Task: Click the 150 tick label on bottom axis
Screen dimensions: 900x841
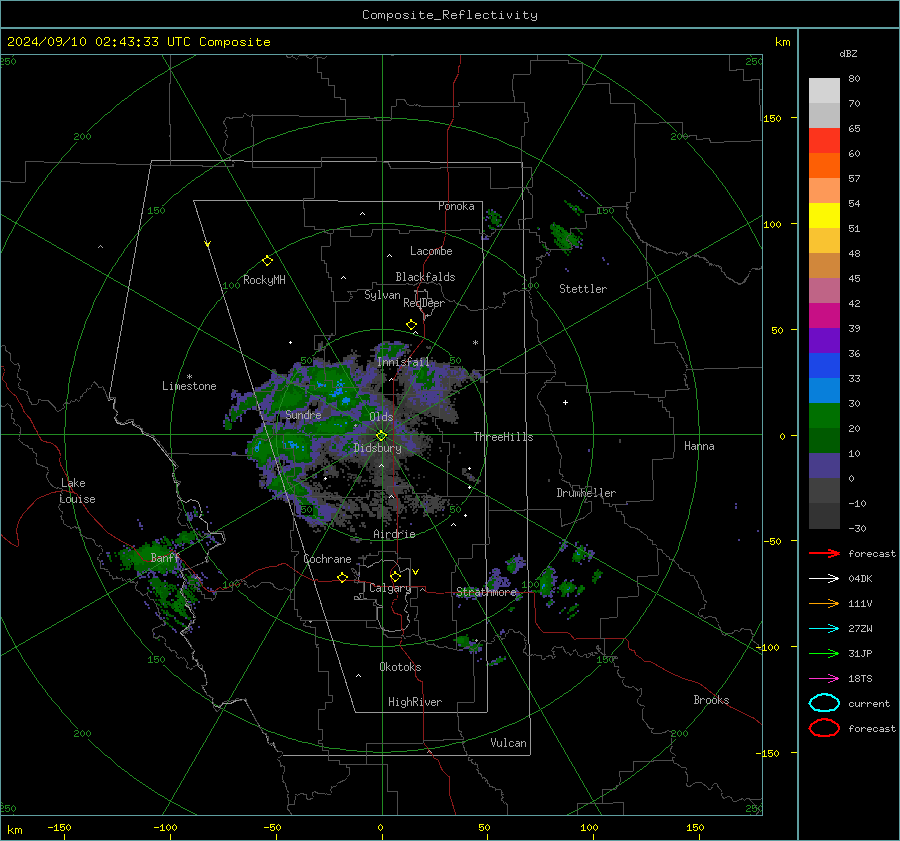Action: click(695, 827)
